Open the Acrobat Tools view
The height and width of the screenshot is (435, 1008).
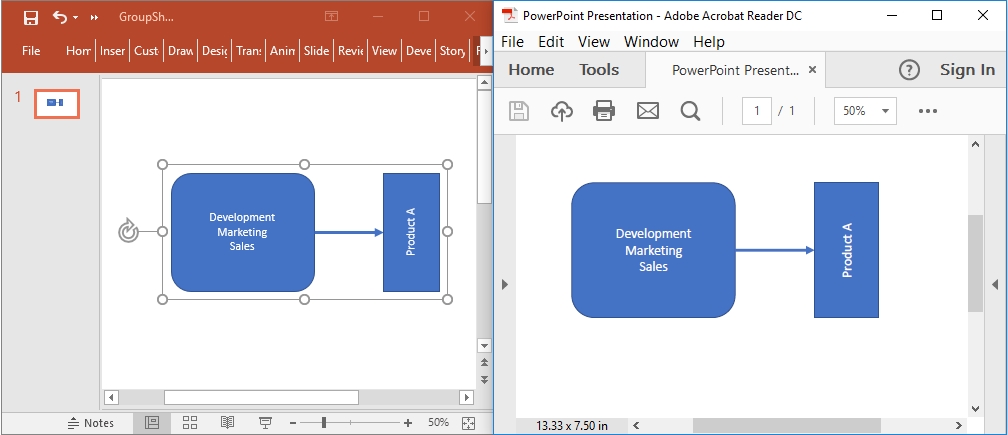[599, 70]
